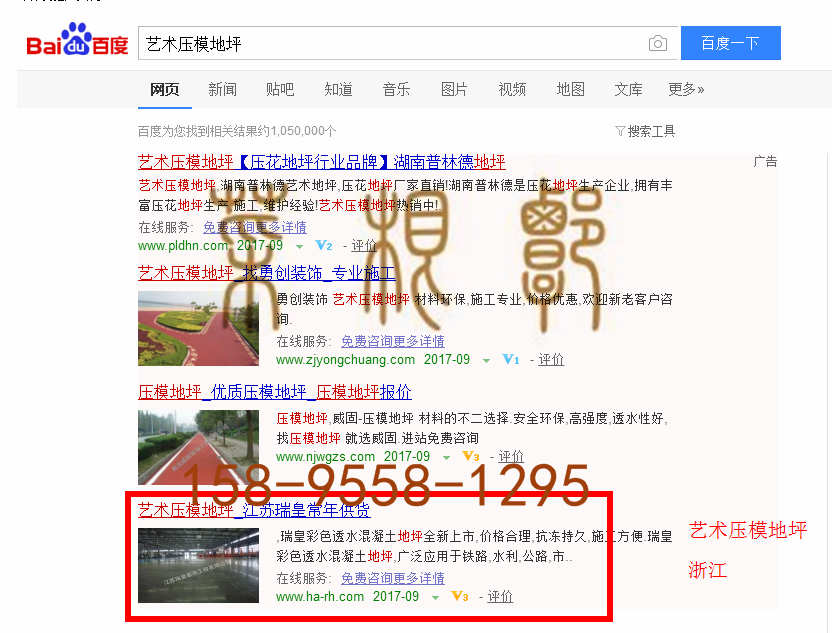The width and height of the screenshot is (832, 633).
Task: Open result 艺术压模地坪【压花地坪行业品牌】湖南普林德地坪
Action: point(322,162)
